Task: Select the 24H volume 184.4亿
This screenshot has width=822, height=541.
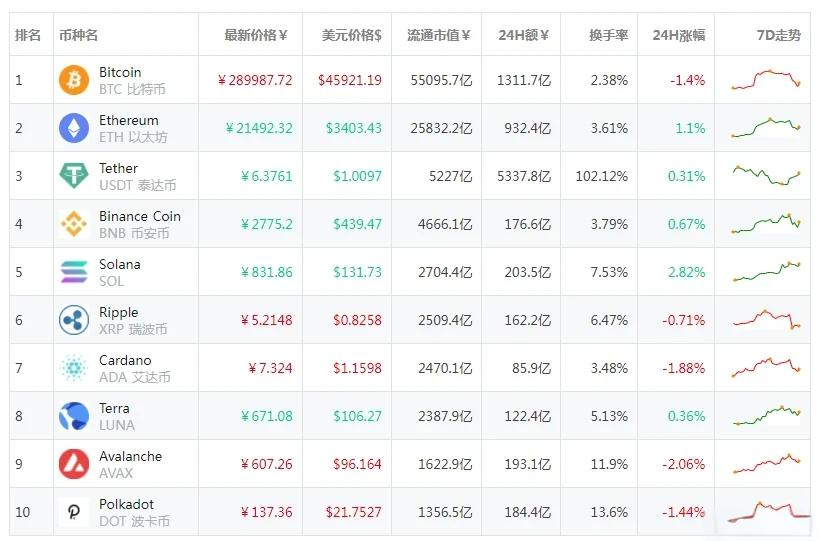Action: 527,512
